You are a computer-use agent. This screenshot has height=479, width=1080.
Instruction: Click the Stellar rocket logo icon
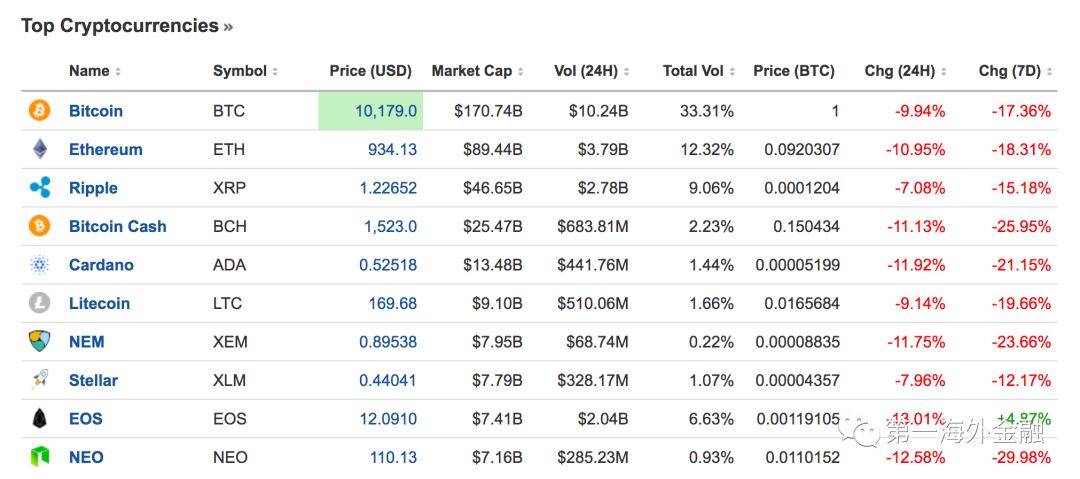pyautogui.click(x=40, y=380)
